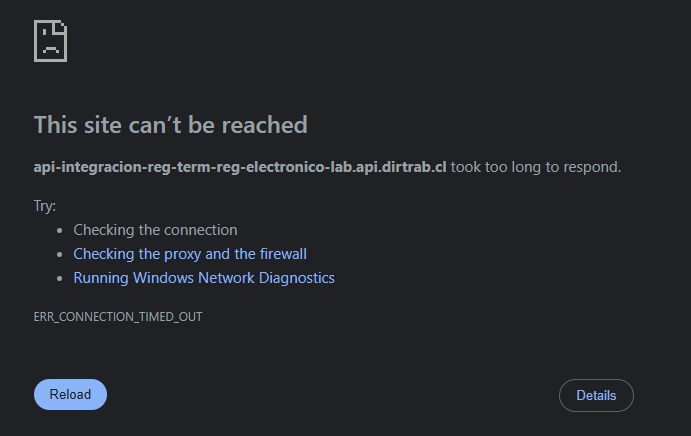Click the bullet before the proxy link
Viewport: 691px width, 436px height.
[x=60, y=254]
